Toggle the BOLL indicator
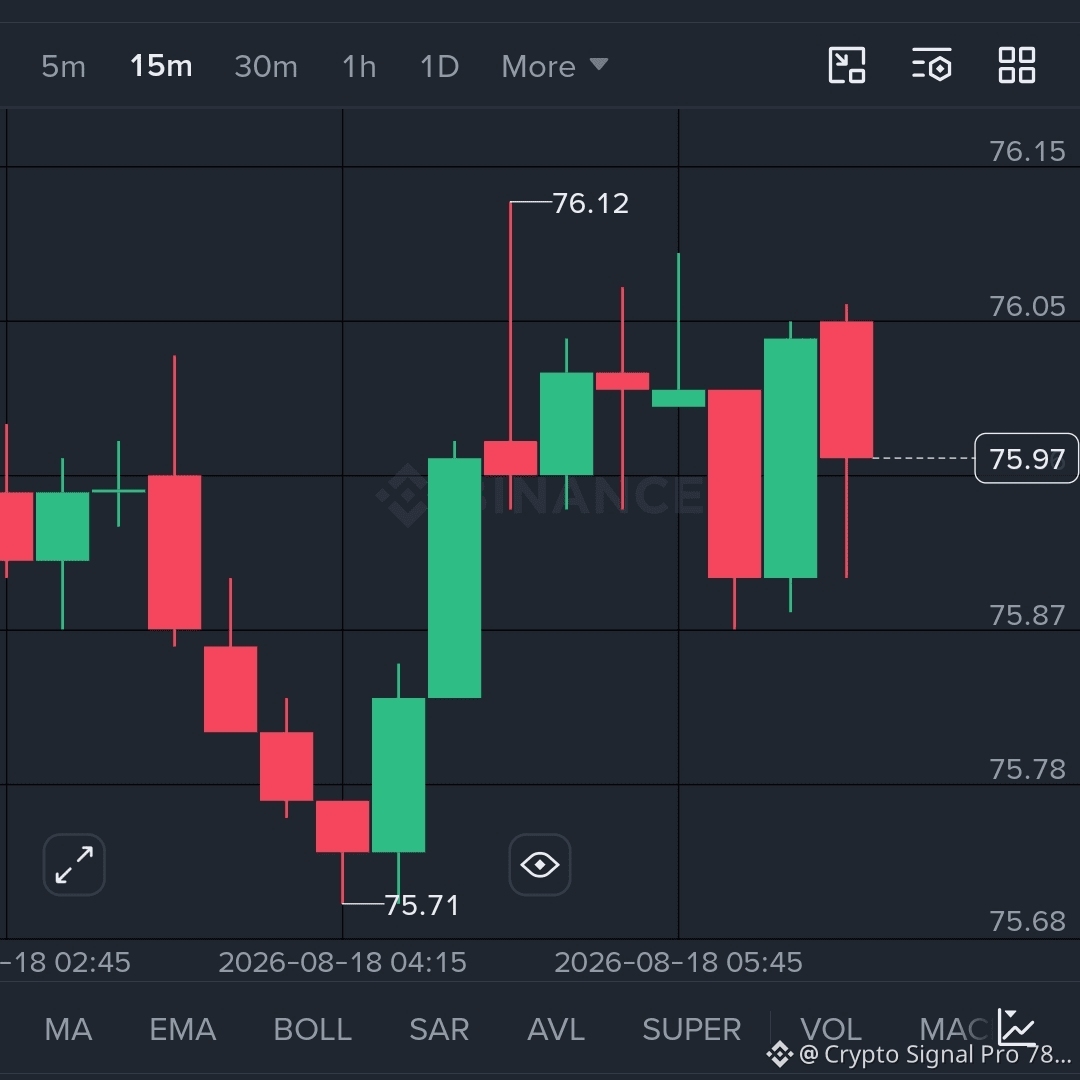 [313, 1030]
